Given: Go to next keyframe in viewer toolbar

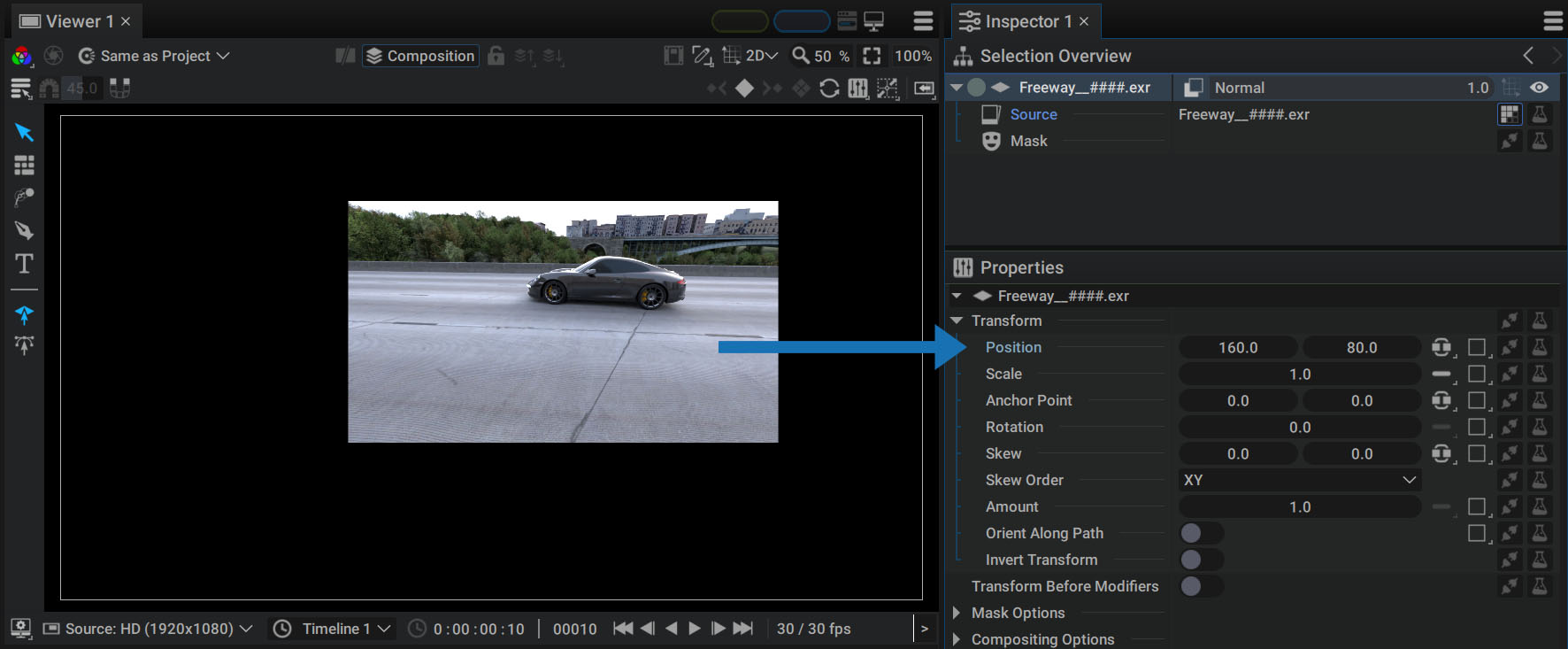Looking at the screenshot, I should pos(772,89).
